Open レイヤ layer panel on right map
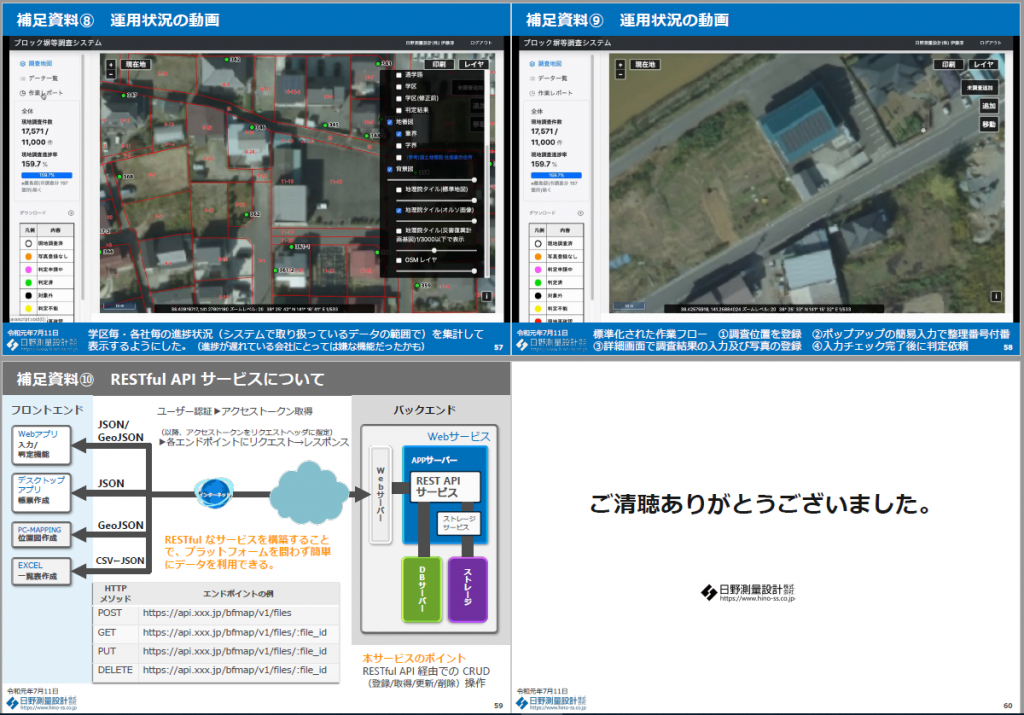 [984, 64]
